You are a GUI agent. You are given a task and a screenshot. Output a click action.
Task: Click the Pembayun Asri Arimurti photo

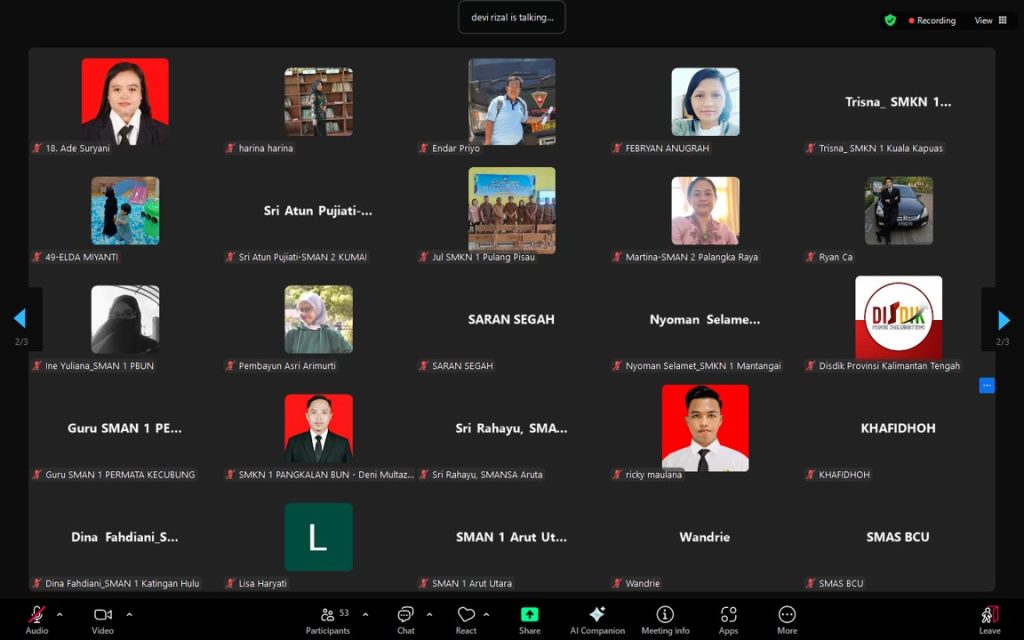coord(319,319)
